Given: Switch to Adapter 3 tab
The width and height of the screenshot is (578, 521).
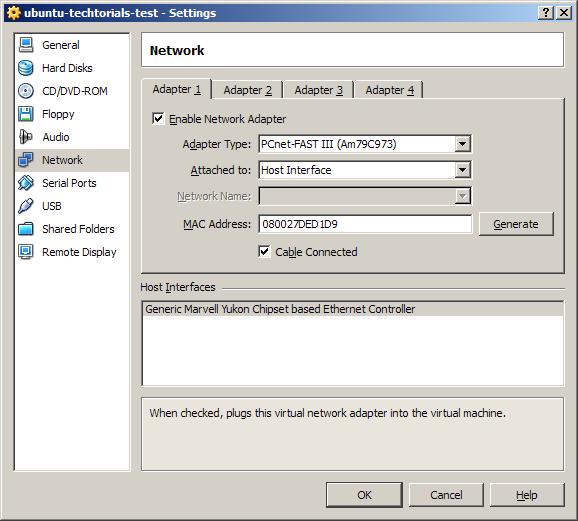Looking at the screenshot, I should pyautogui.click(x=318, y=90).
